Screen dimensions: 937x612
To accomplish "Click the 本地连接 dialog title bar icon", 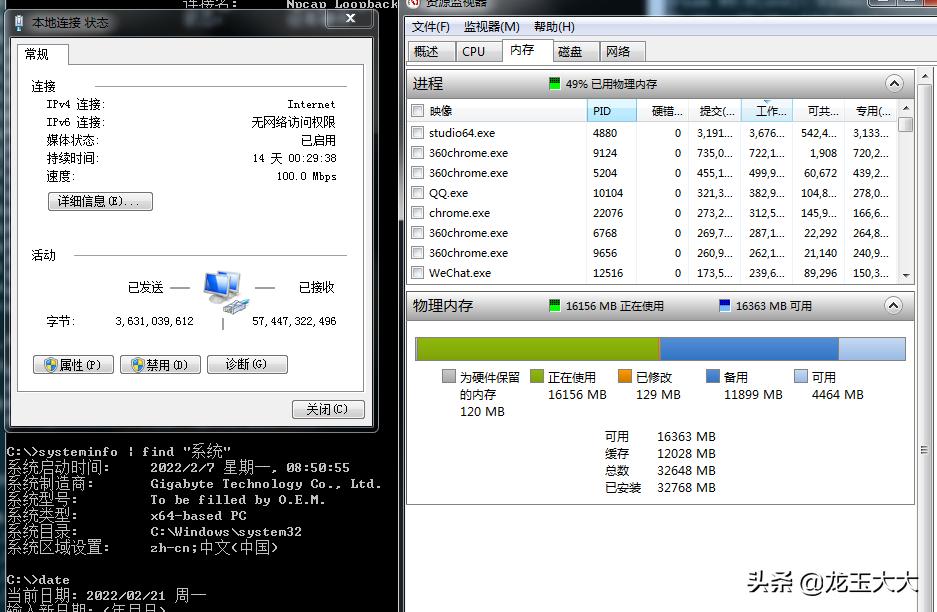I will pyautogui.click(x=17, y=22).
